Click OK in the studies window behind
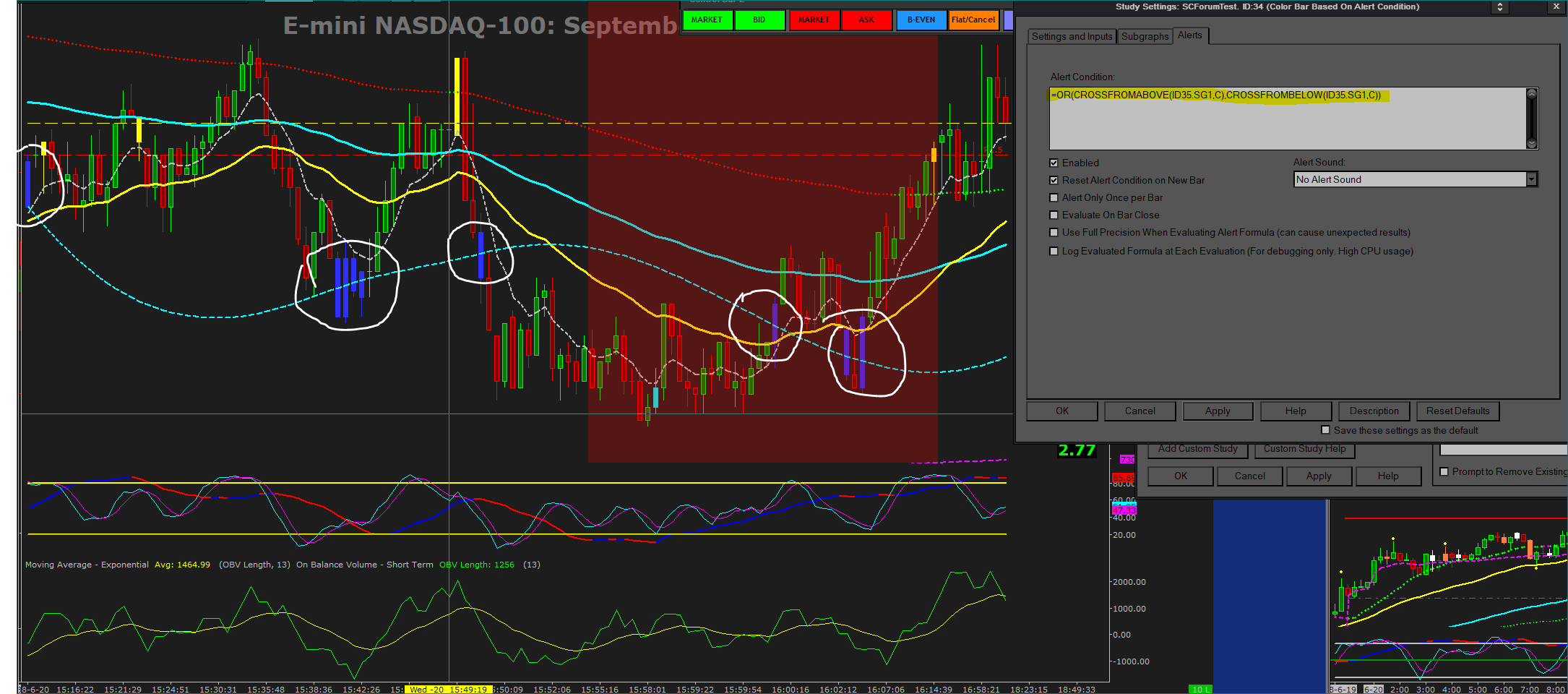Viewport: 1568px width, 694px height. (x=1181, y=476)
